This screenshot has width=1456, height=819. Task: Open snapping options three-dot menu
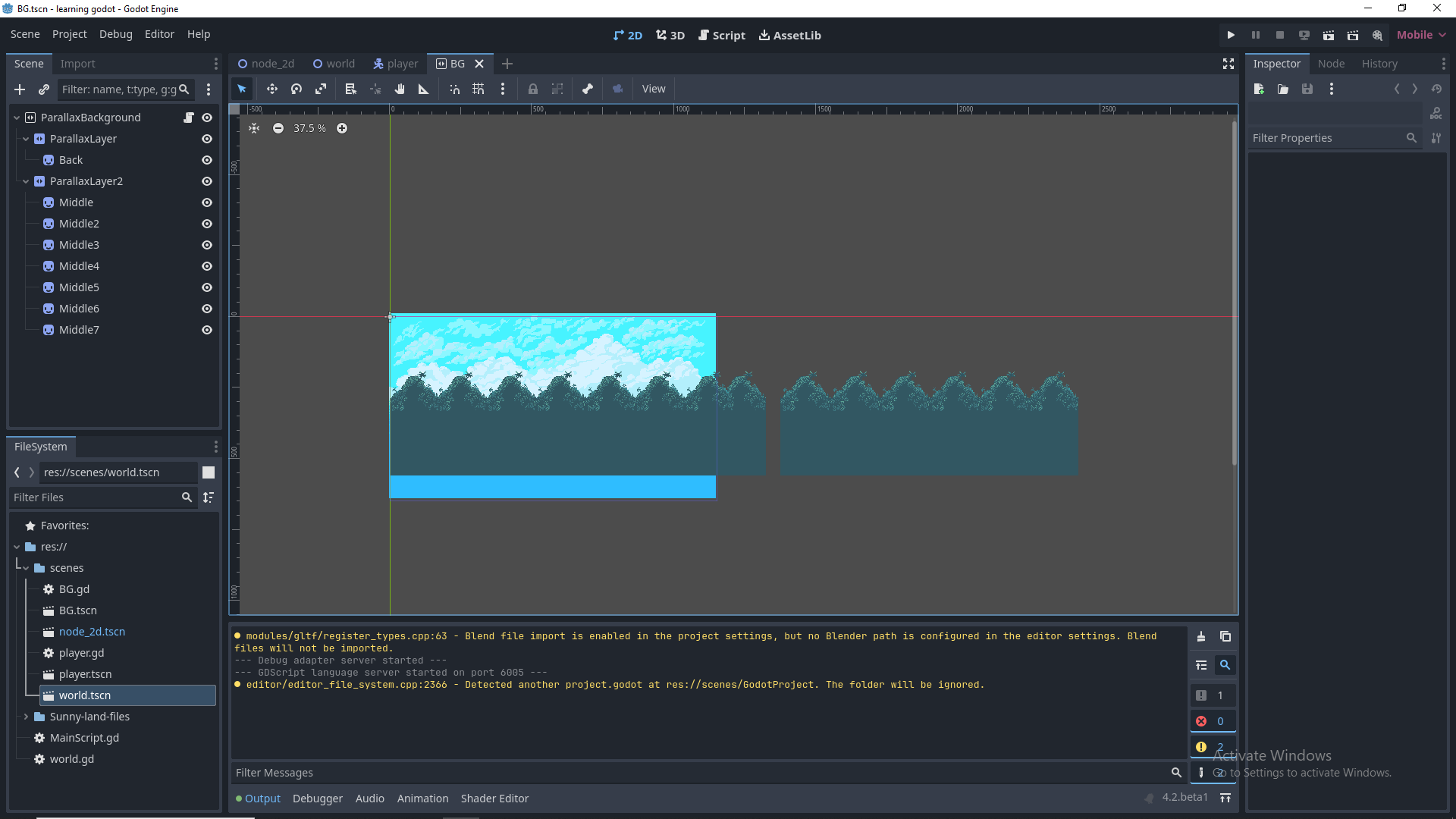pyautogui.click(x=503, y=89)
